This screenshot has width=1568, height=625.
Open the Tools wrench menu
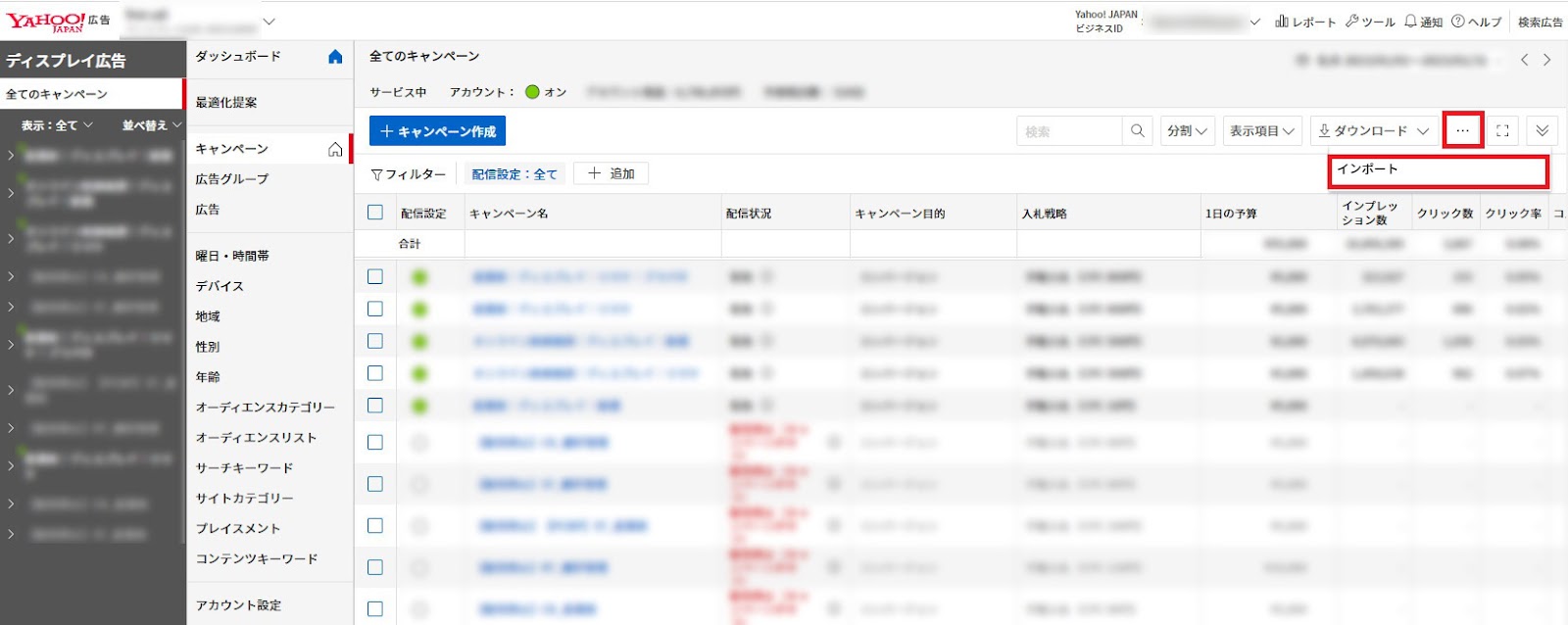[1352, 22]
